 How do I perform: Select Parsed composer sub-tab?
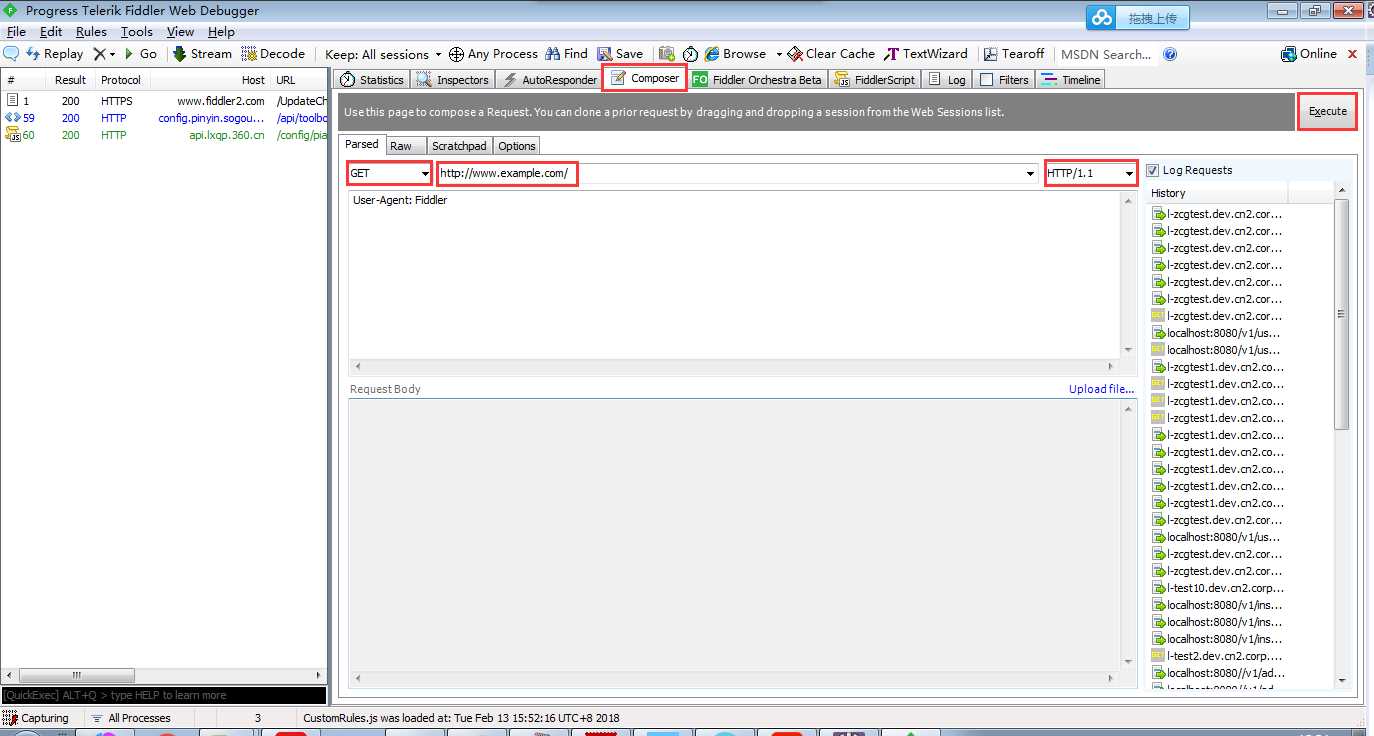click(x=362, y=145)
